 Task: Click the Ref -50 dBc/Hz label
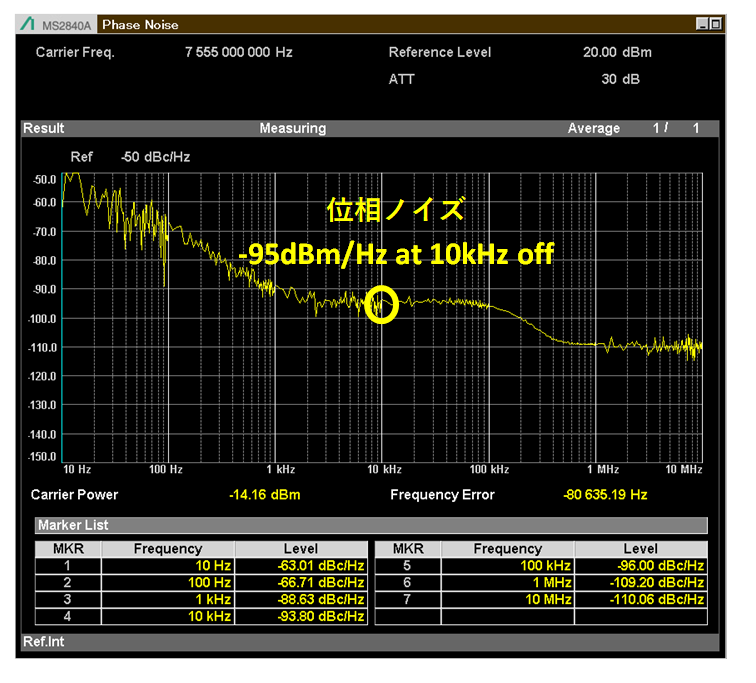coord(130,157)
